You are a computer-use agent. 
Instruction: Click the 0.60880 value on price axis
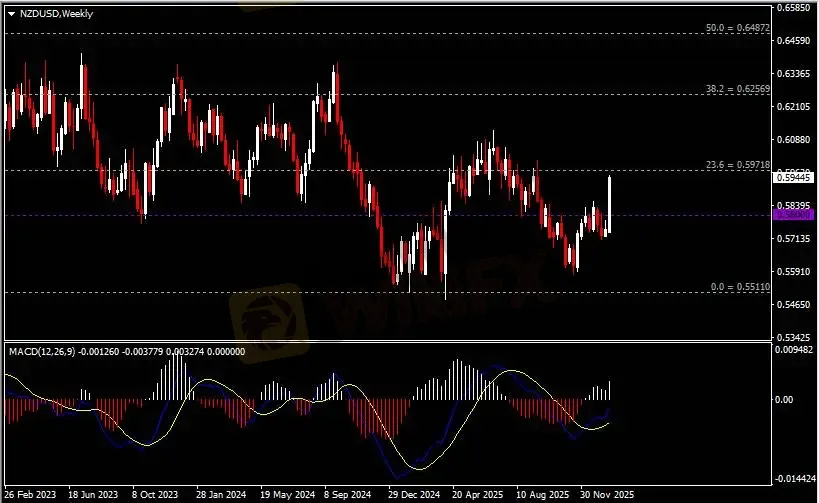pos(794,139)
